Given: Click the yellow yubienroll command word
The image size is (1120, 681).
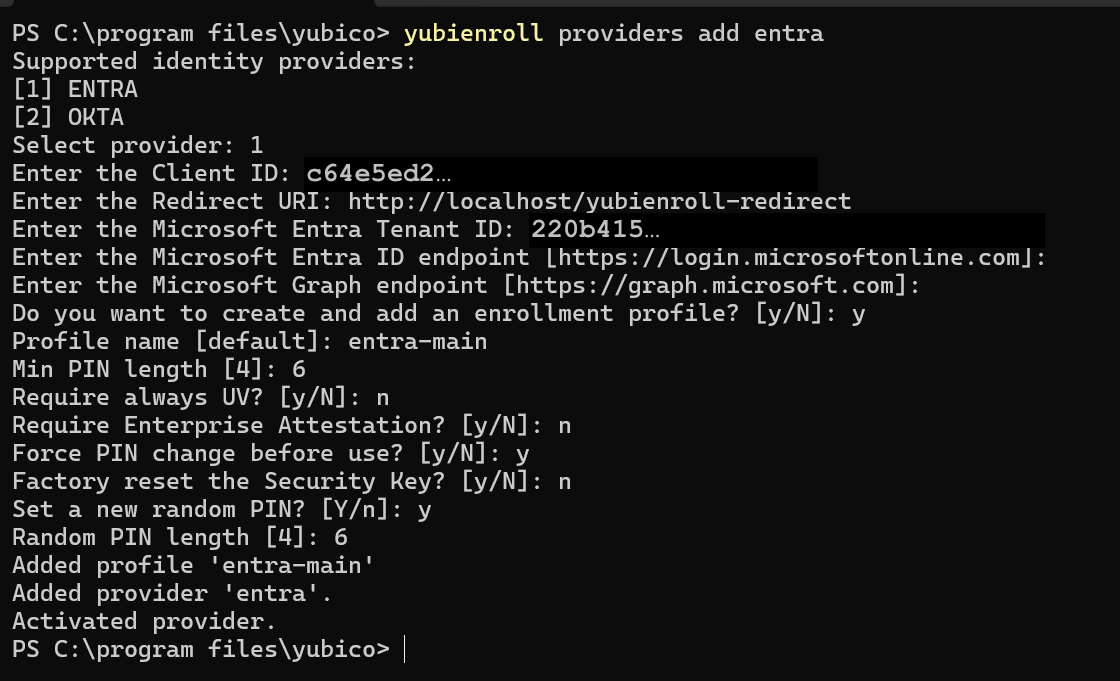Looking at the screenshot, I should pyautogui.click(x=473, y=34).
